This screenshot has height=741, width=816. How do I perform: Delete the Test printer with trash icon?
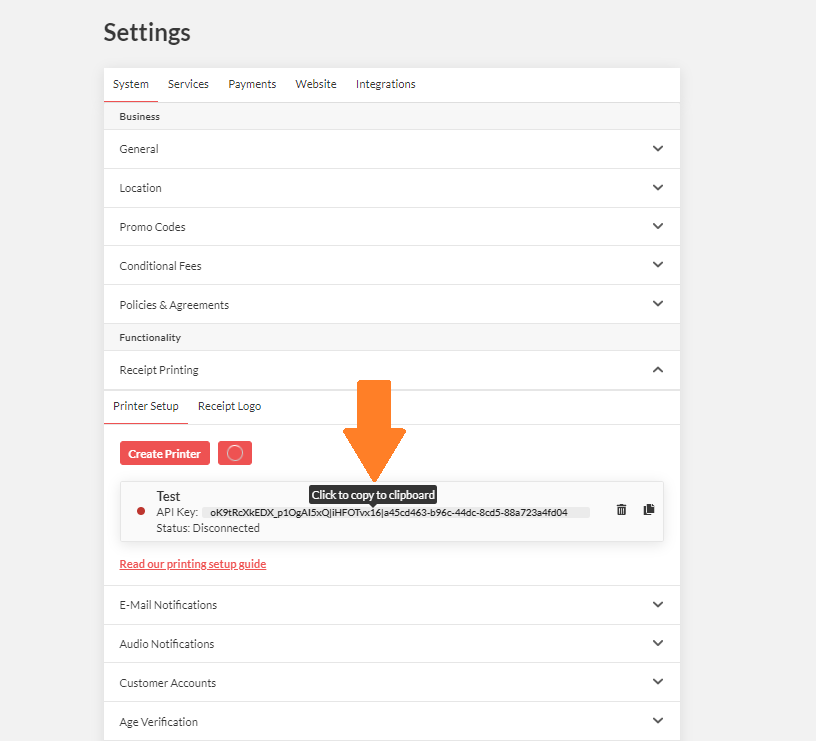click(x=621, y=510)
